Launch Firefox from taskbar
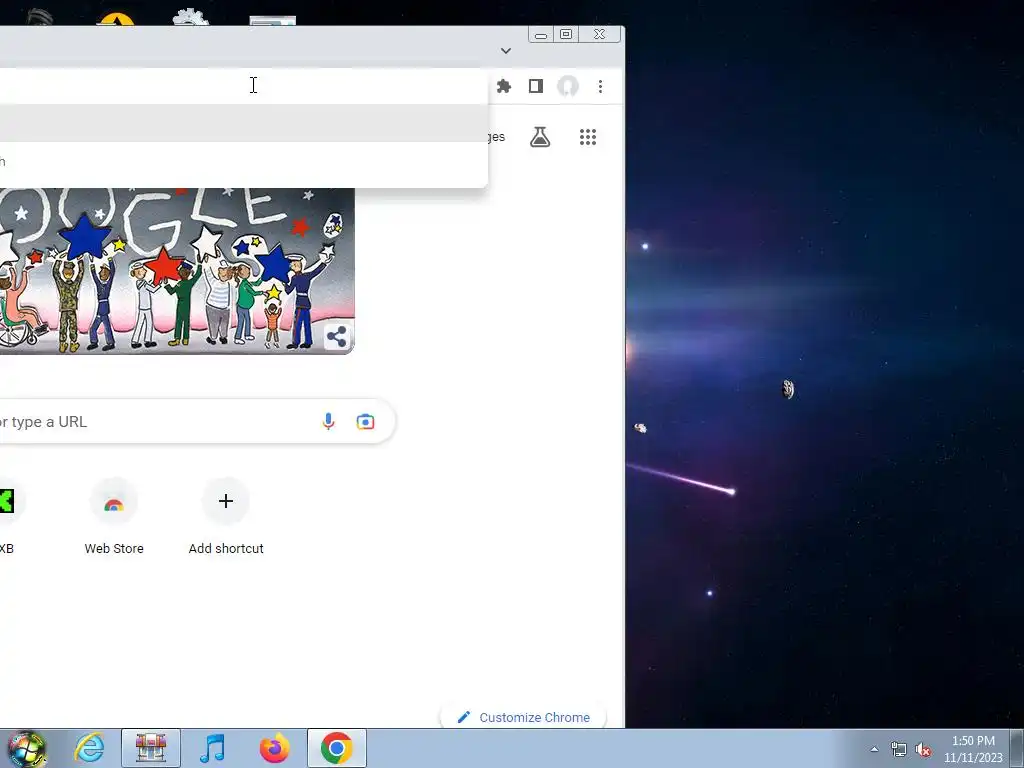 pos(274,748)
